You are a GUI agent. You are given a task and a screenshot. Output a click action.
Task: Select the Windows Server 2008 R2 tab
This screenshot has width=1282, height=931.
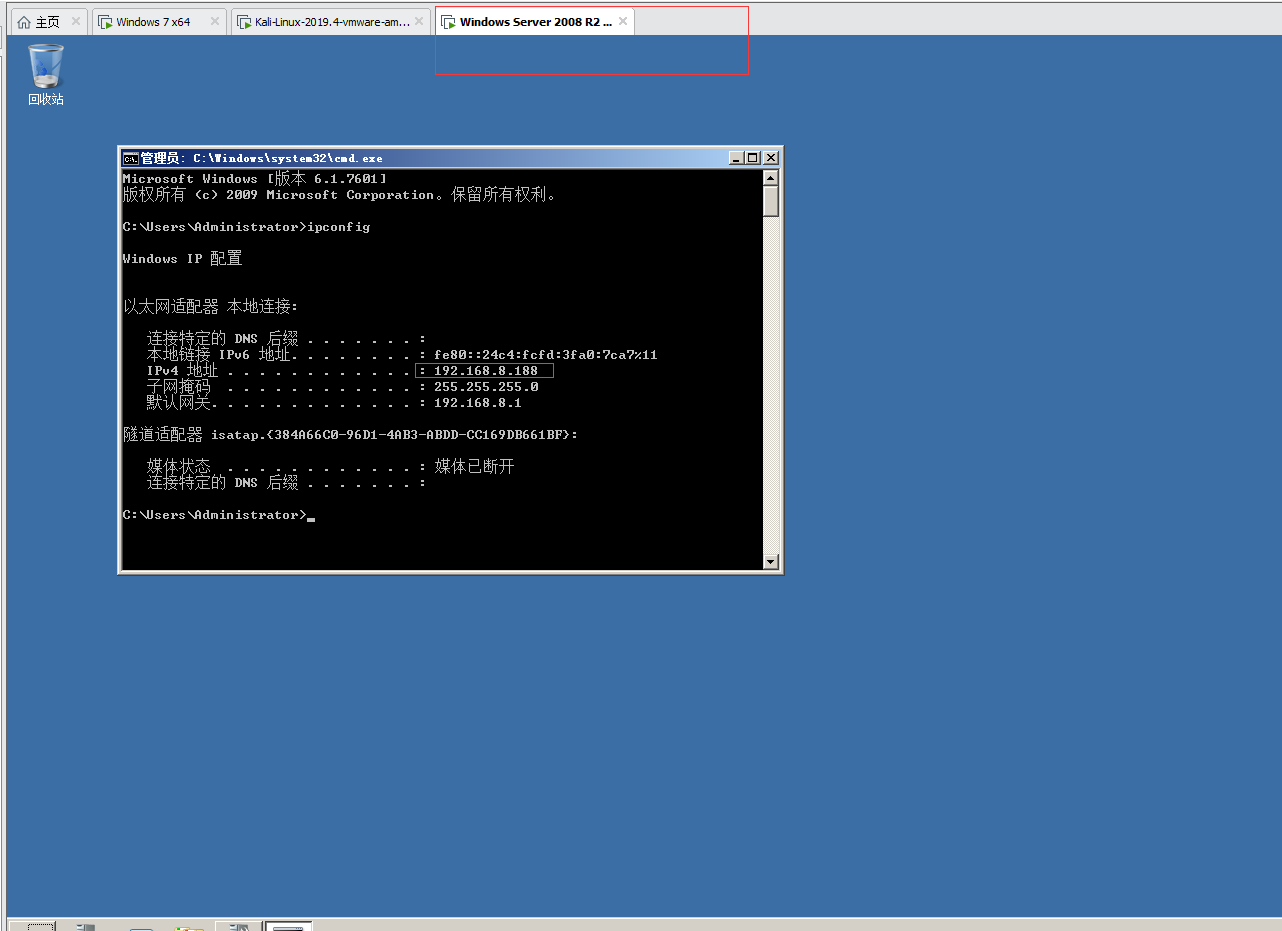point(535,22)
